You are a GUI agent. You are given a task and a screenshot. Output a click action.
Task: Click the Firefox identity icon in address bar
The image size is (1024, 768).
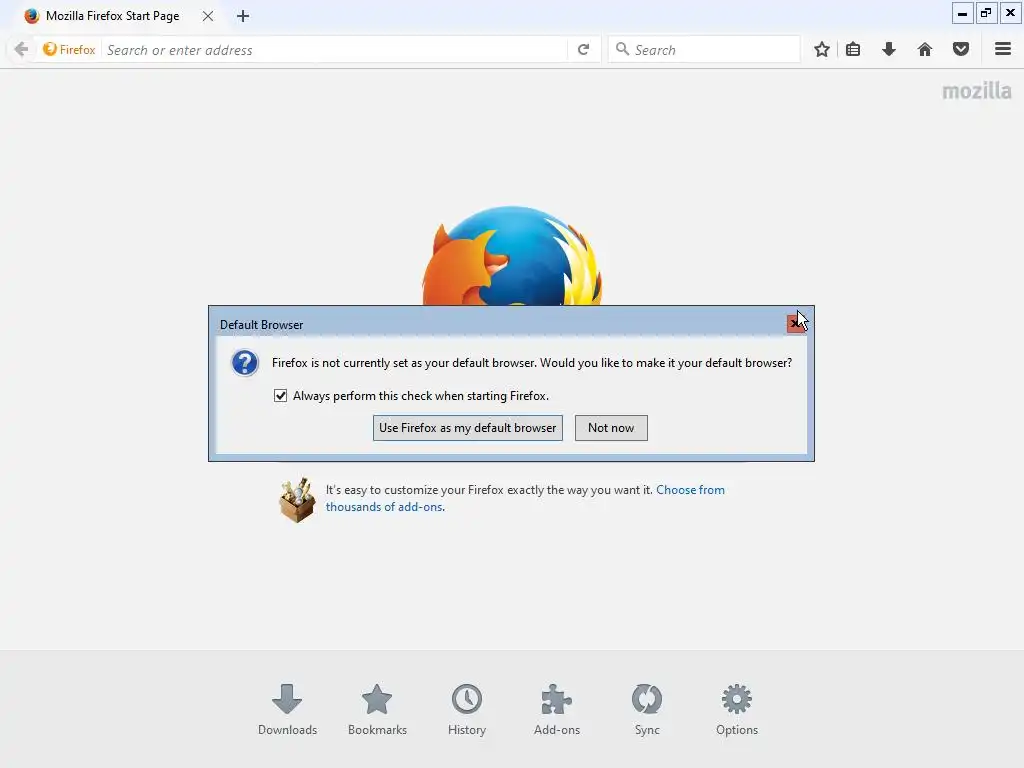pyautogui.click(x=50, y=49)
